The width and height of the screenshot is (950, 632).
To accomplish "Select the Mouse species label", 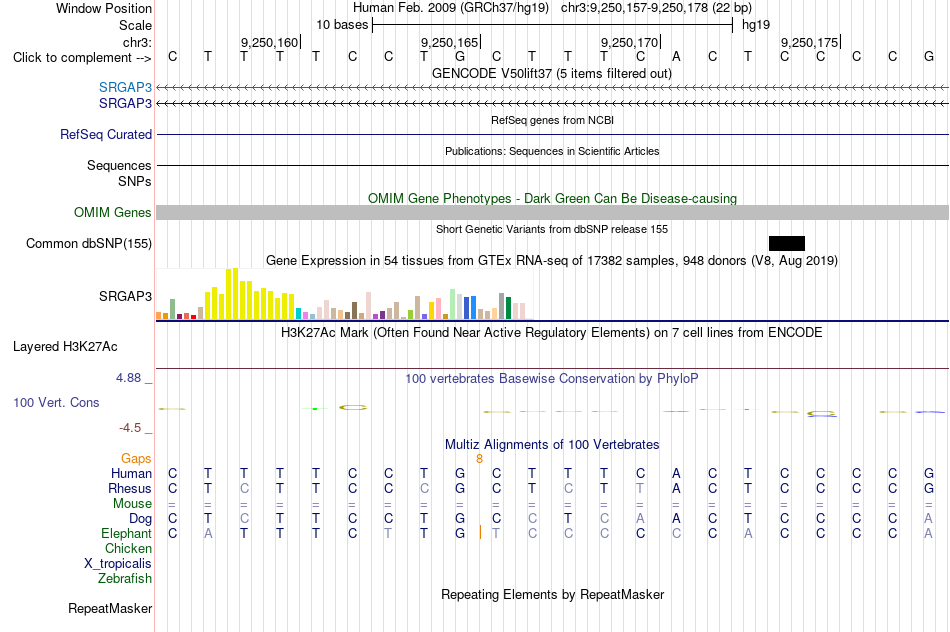I will [x=132, y=504].
